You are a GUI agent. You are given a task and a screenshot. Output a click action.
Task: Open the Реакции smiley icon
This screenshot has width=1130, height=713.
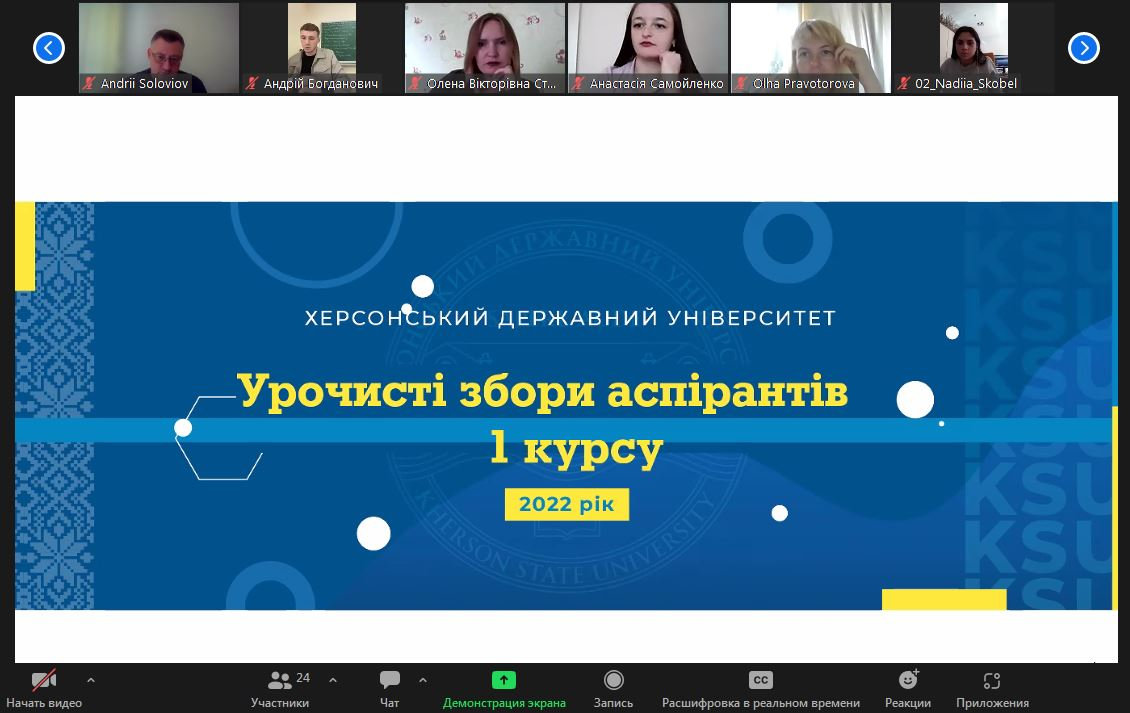tap(909, 680)
